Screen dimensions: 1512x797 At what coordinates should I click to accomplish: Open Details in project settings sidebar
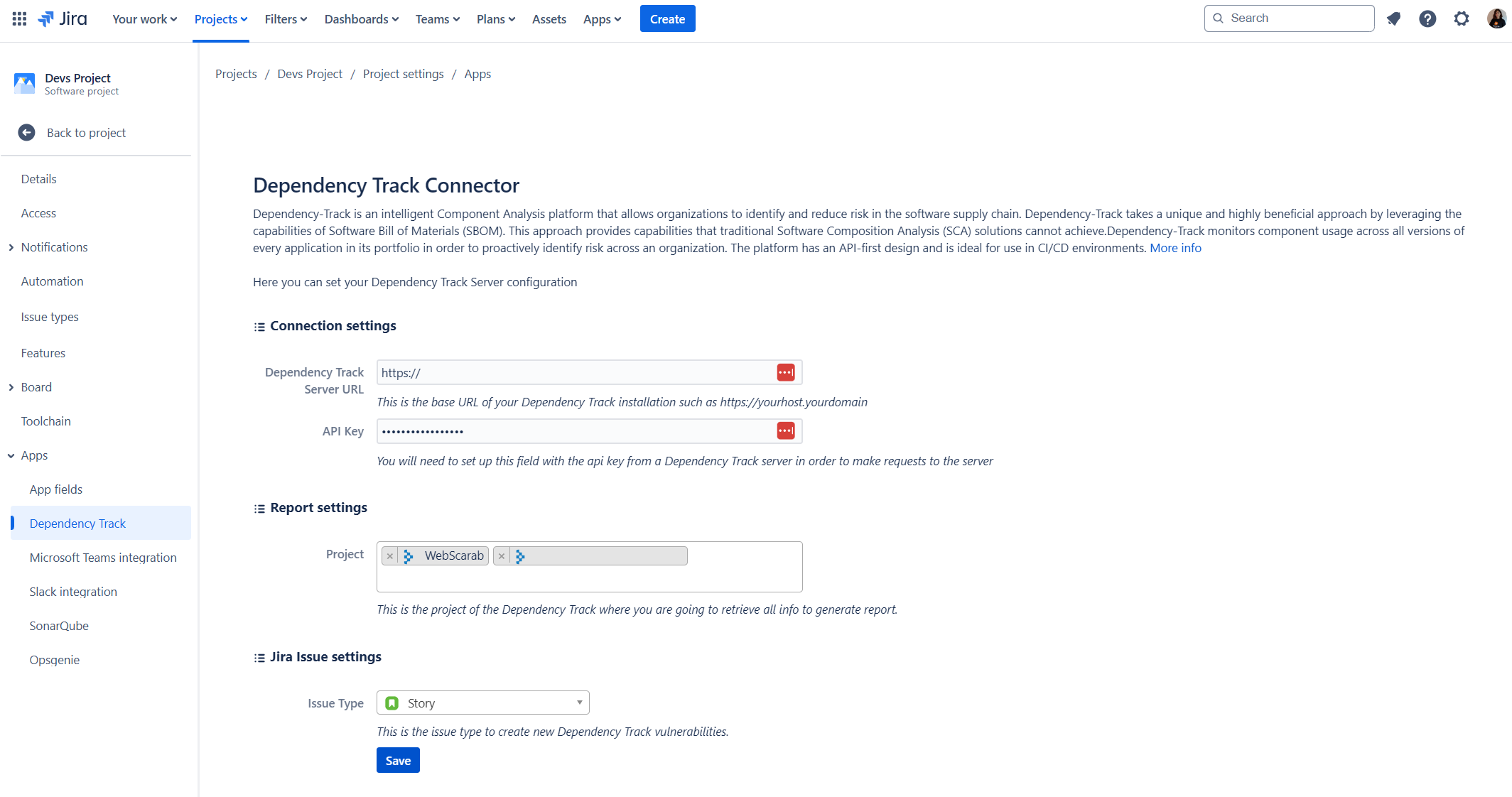pyautogui.click(x=39, y=179)
